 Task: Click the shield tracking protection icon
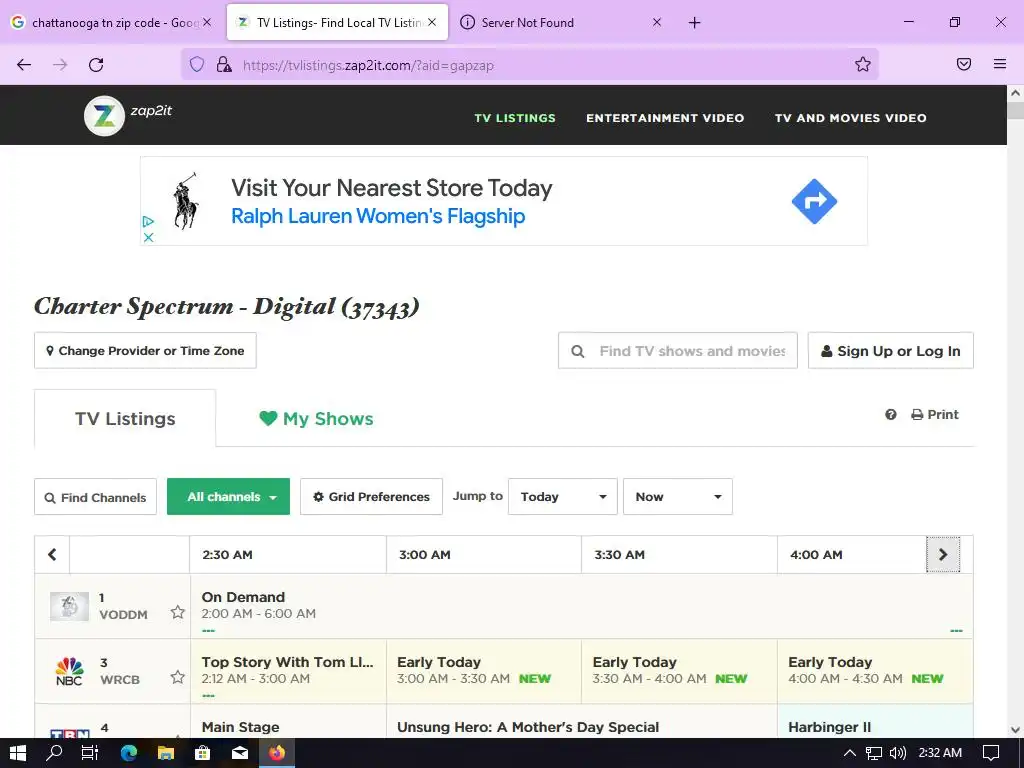(x=197, y=64)
